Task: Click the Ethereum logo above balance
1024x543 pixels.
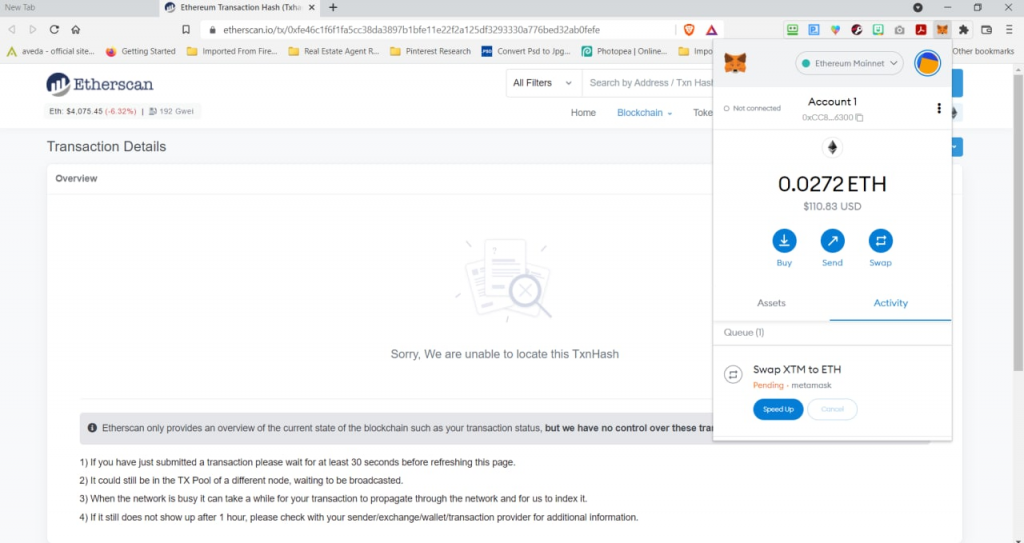Action: click(x=832, y=147)
